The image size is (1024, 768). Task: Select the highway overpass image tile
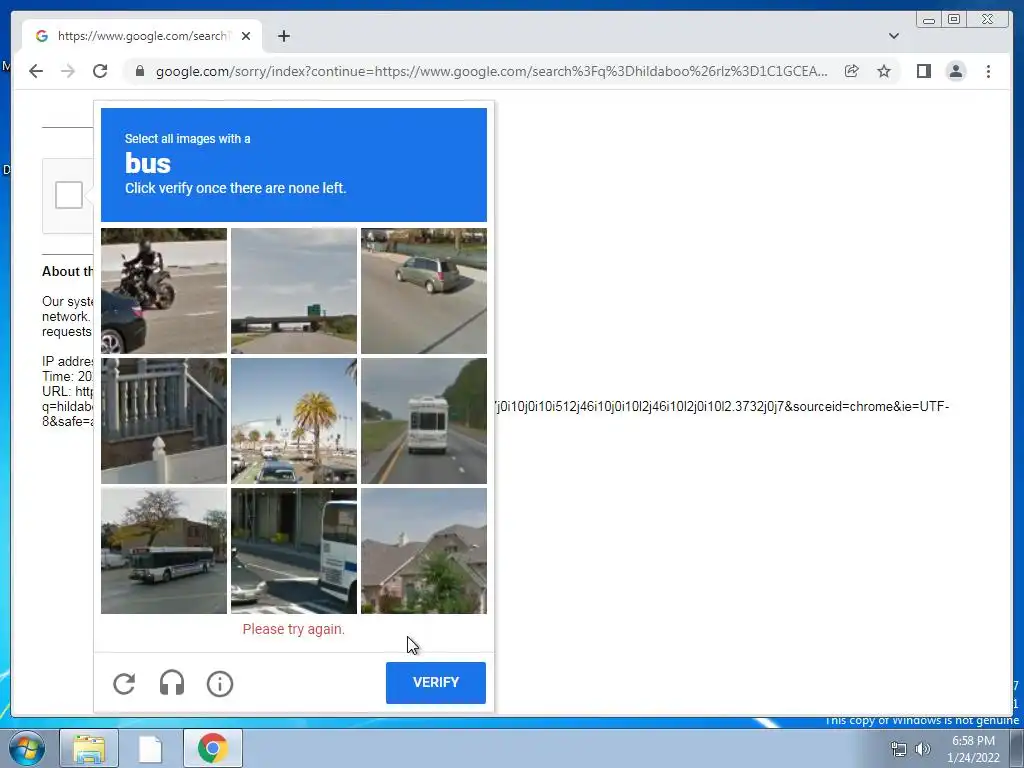294,291
